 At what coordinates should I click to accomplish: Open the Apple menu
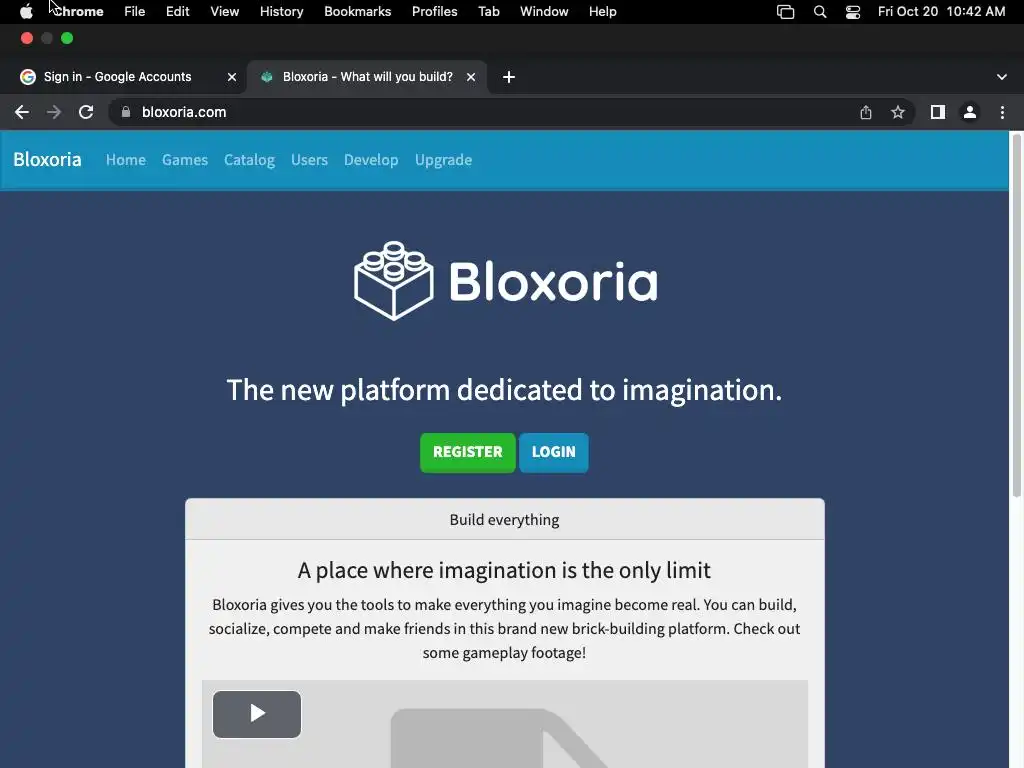coord(26,12)
